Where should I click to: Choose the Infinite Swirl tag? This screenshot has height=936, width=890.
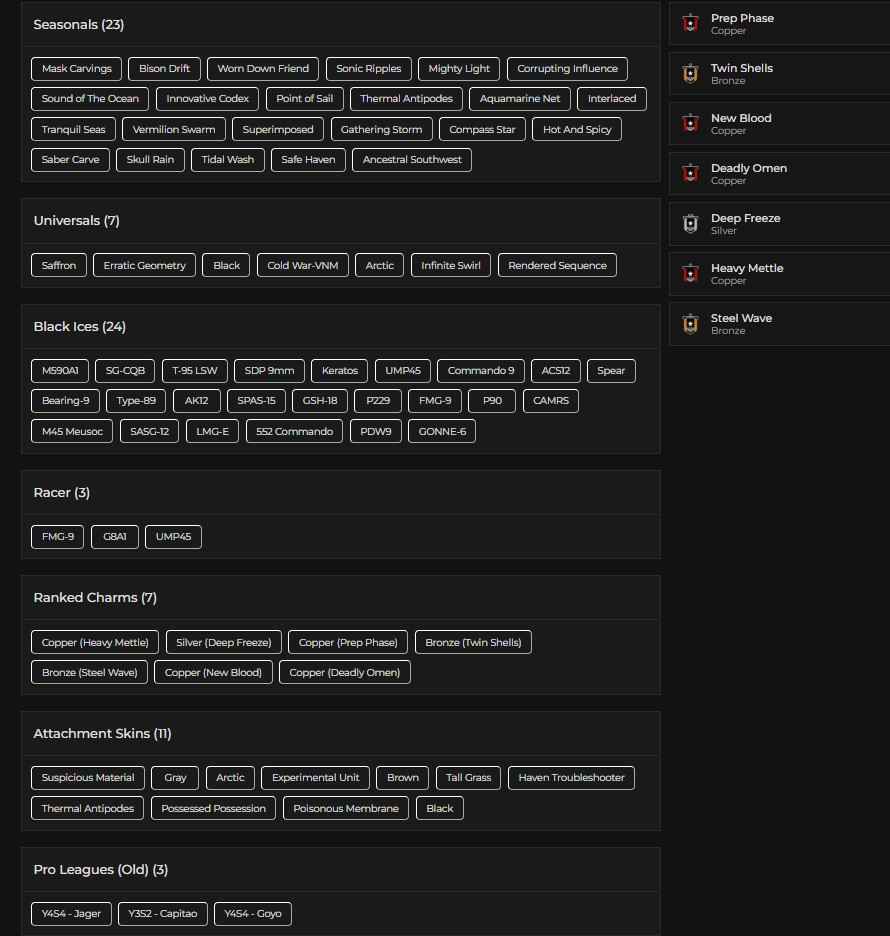click(451, 265)
